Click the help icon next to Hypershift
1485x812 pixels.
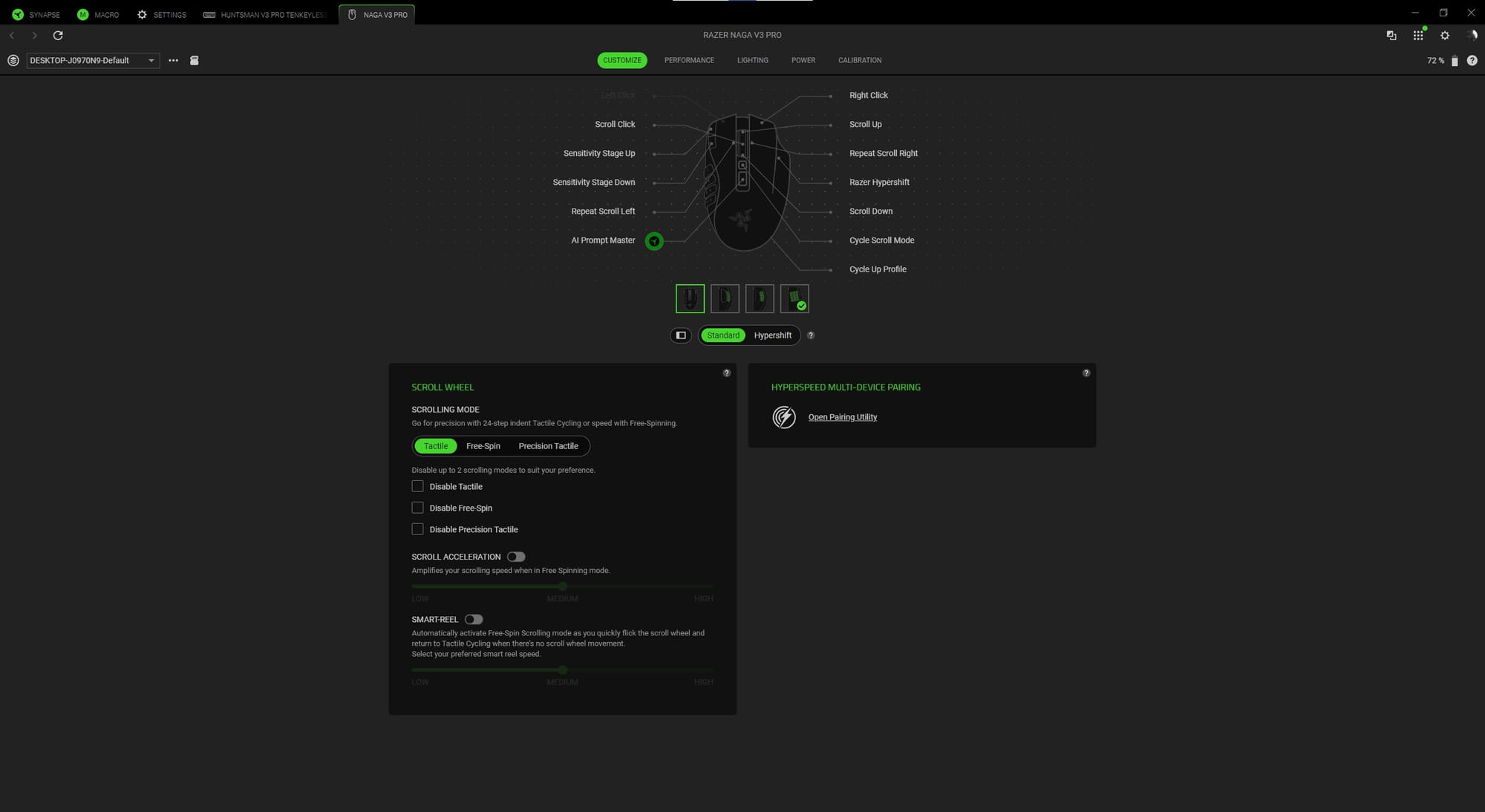click(x=811, y=335)
